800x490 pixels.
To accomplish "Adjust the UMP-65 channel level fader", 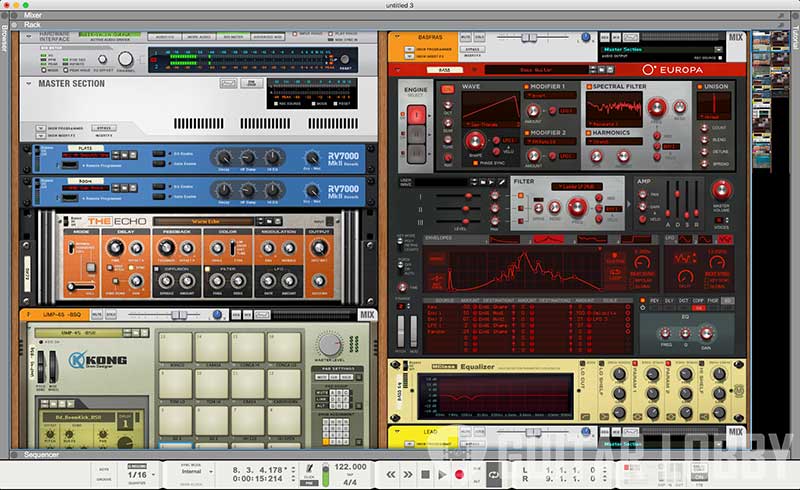I will [179, 315].
